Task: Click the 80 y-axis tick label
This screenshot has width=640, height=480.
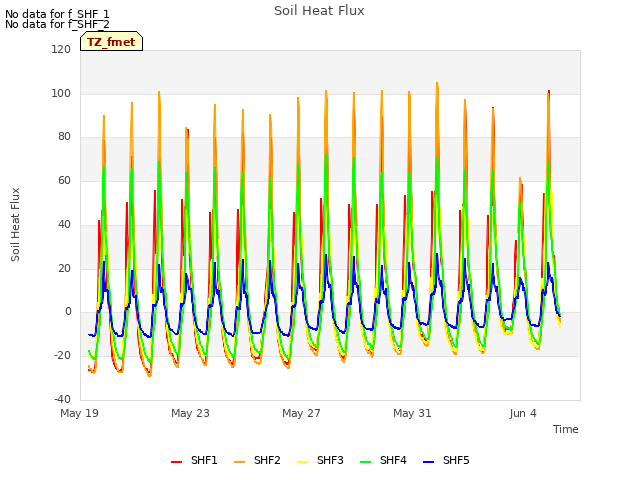Action: tap(64, 137)
